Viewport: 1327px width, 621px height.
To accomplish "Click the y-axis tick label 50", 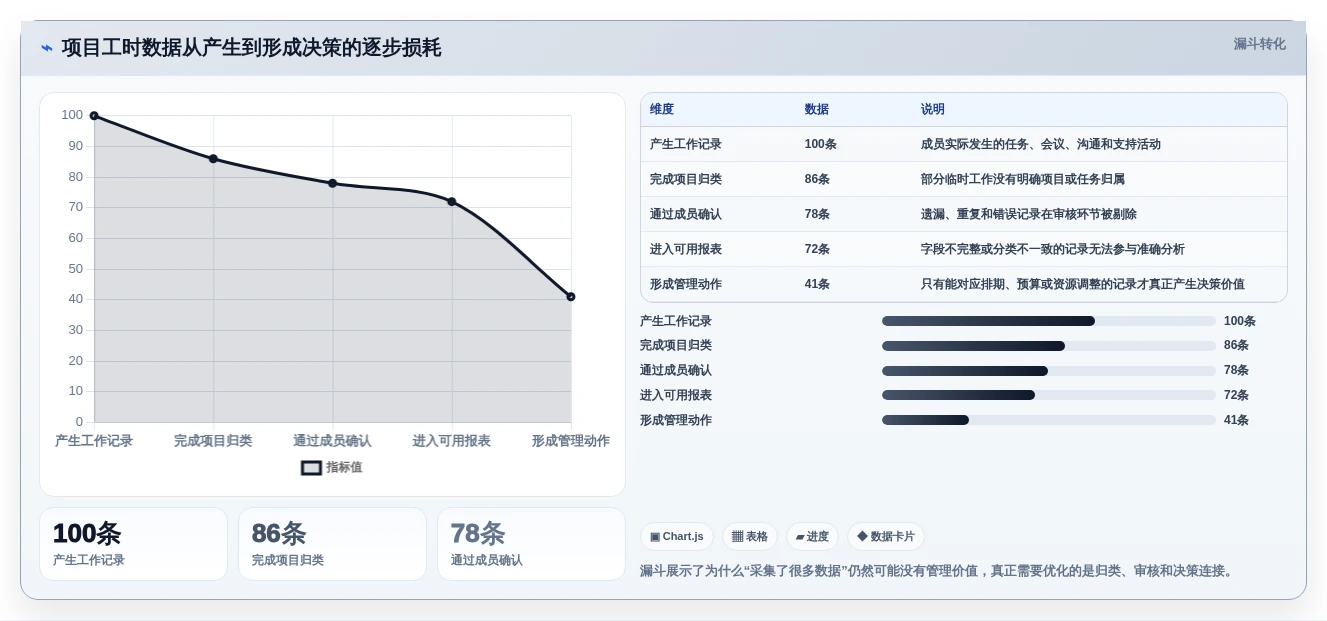I will click(76, 269).
